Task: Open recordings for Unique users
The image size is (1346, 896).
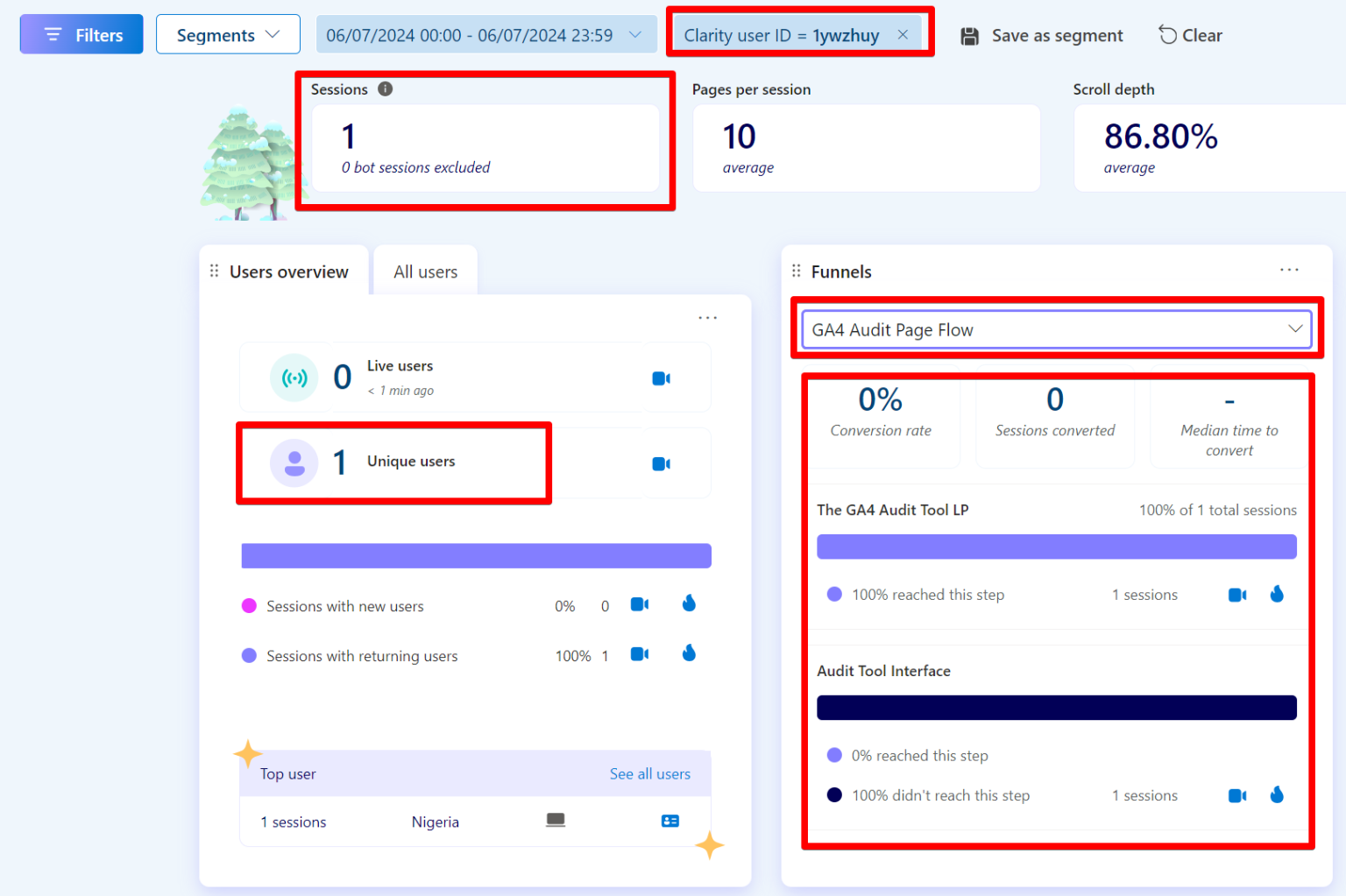Action: click(x=661, y=463)
